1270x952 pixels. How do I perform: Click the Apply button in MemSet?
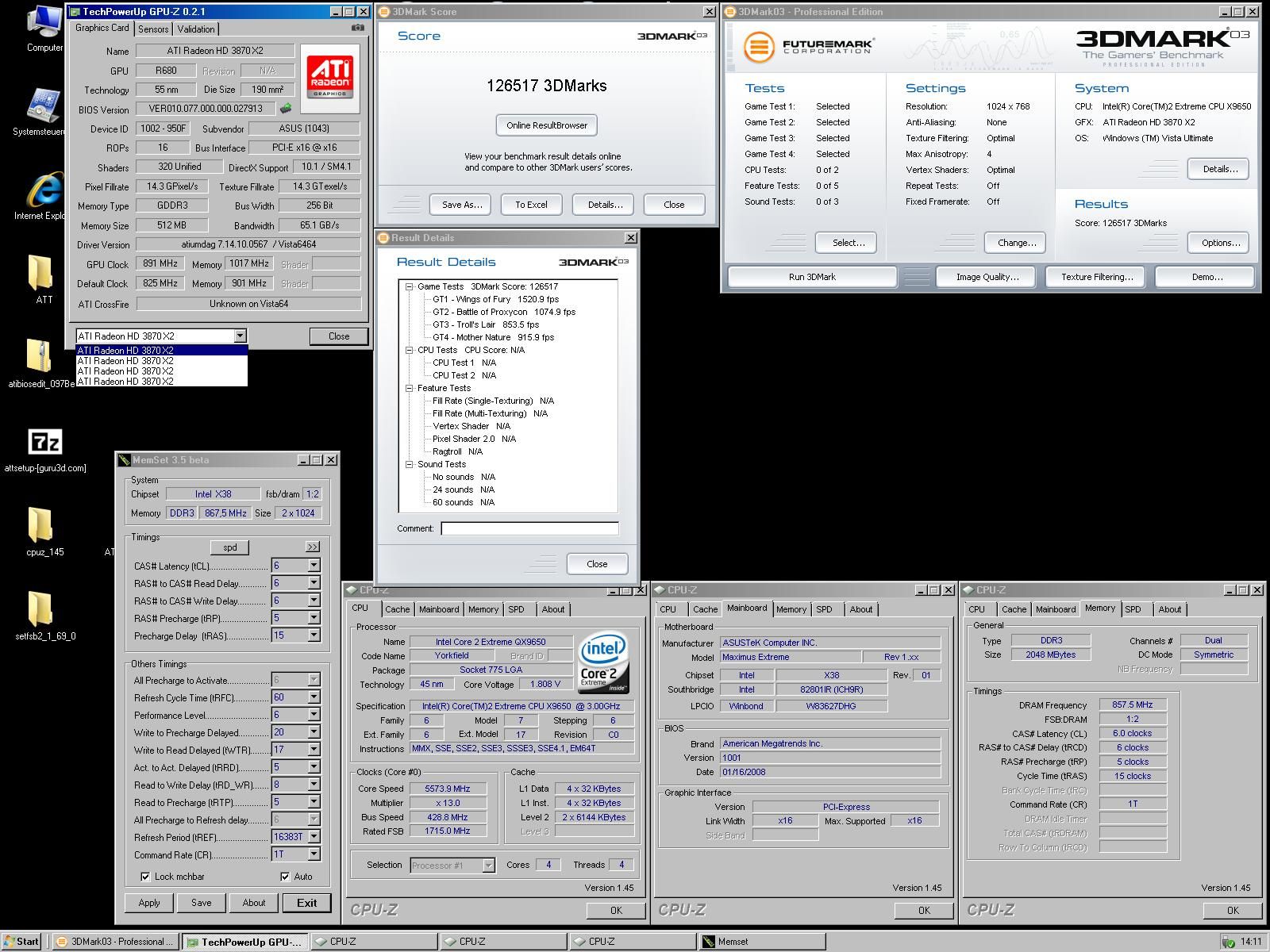(149, 903)
